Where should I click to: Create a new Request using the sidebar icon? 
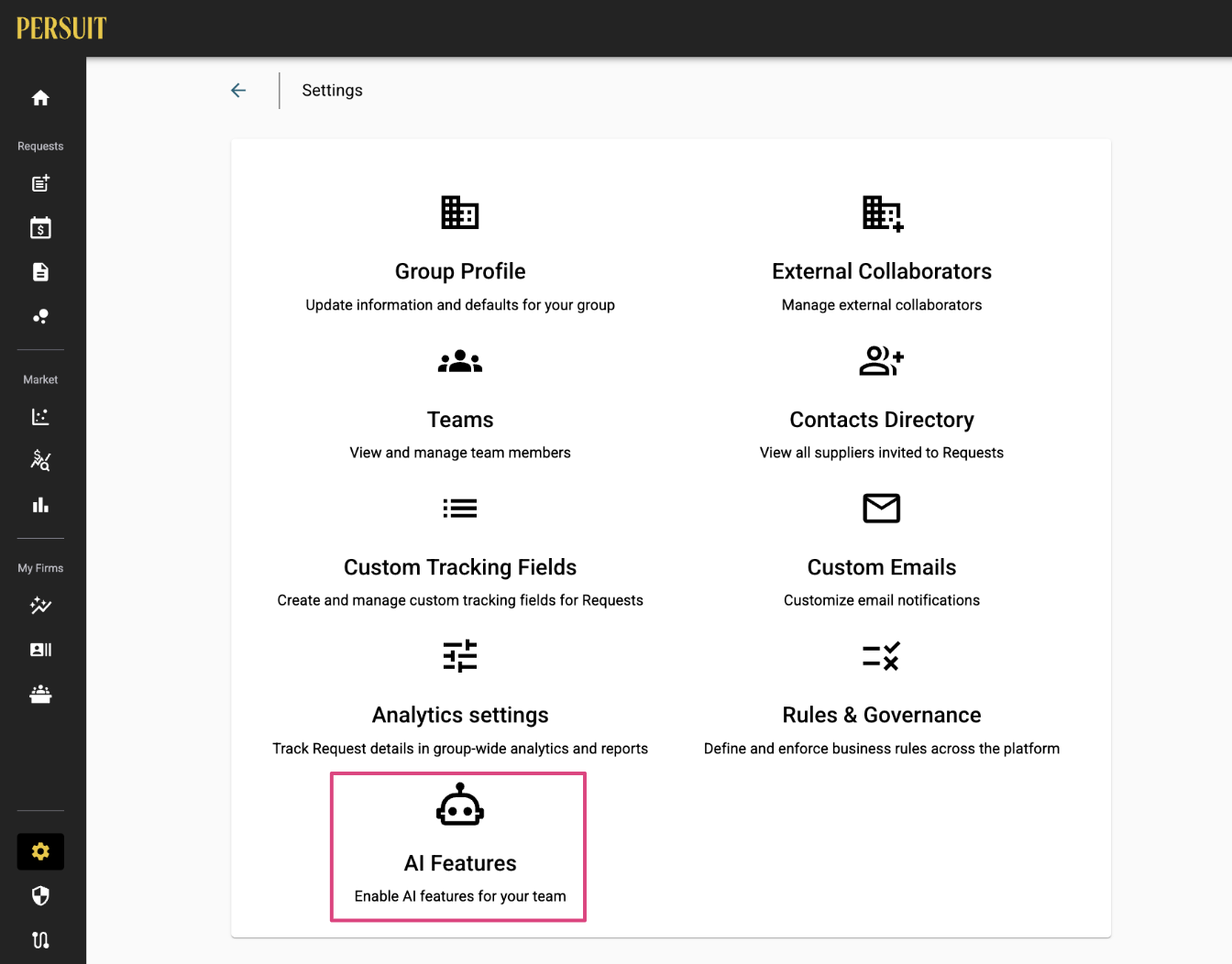(40, 183)
